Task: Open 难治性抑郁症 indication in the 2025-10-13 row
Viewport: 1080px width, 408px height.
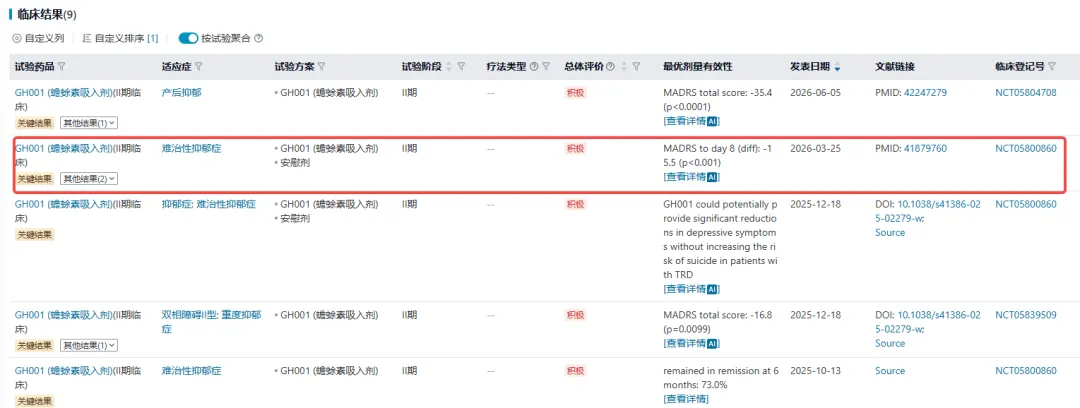Action: (191, 371)
